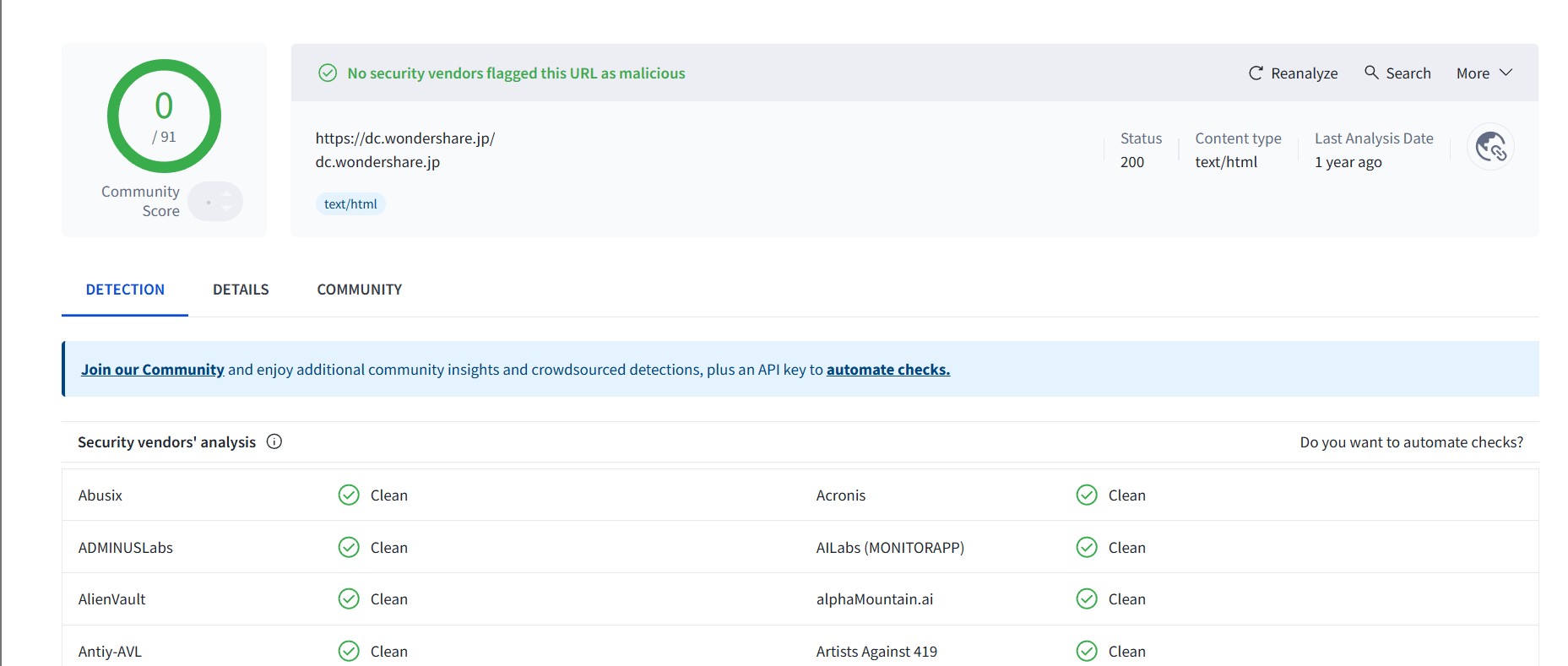Follow the Join our Community link
1568x666 pixels.
point(153,370)
